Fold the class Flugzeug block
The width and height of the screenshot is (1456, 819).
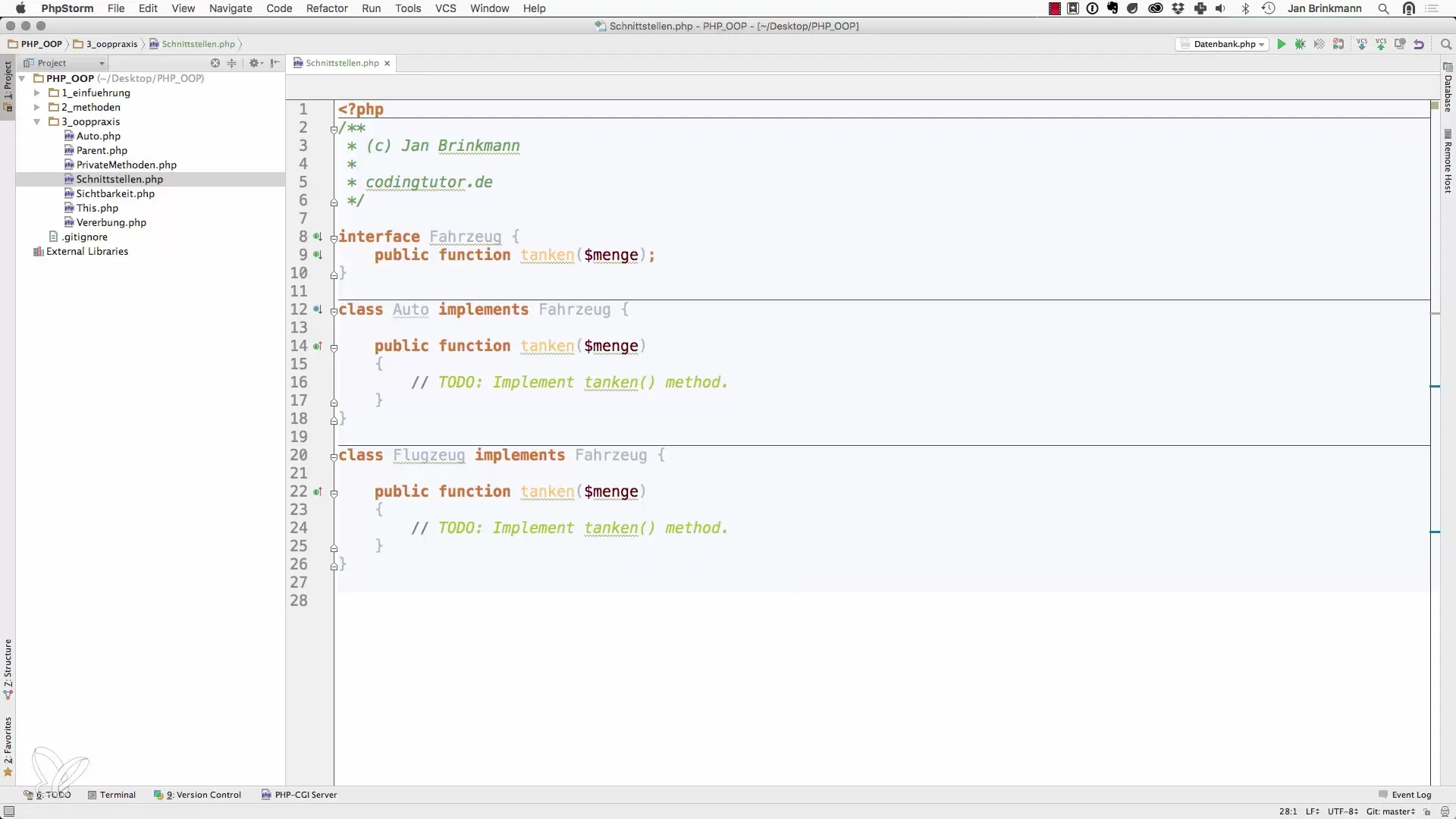(x=334, y=457)
